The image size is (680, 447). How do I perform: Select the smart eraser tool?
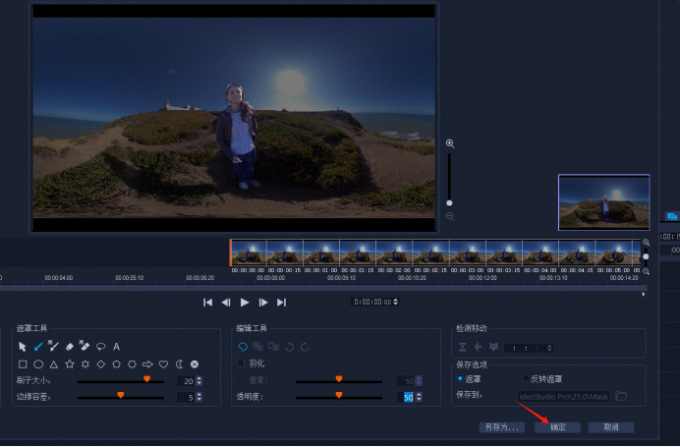coord(85,346)
